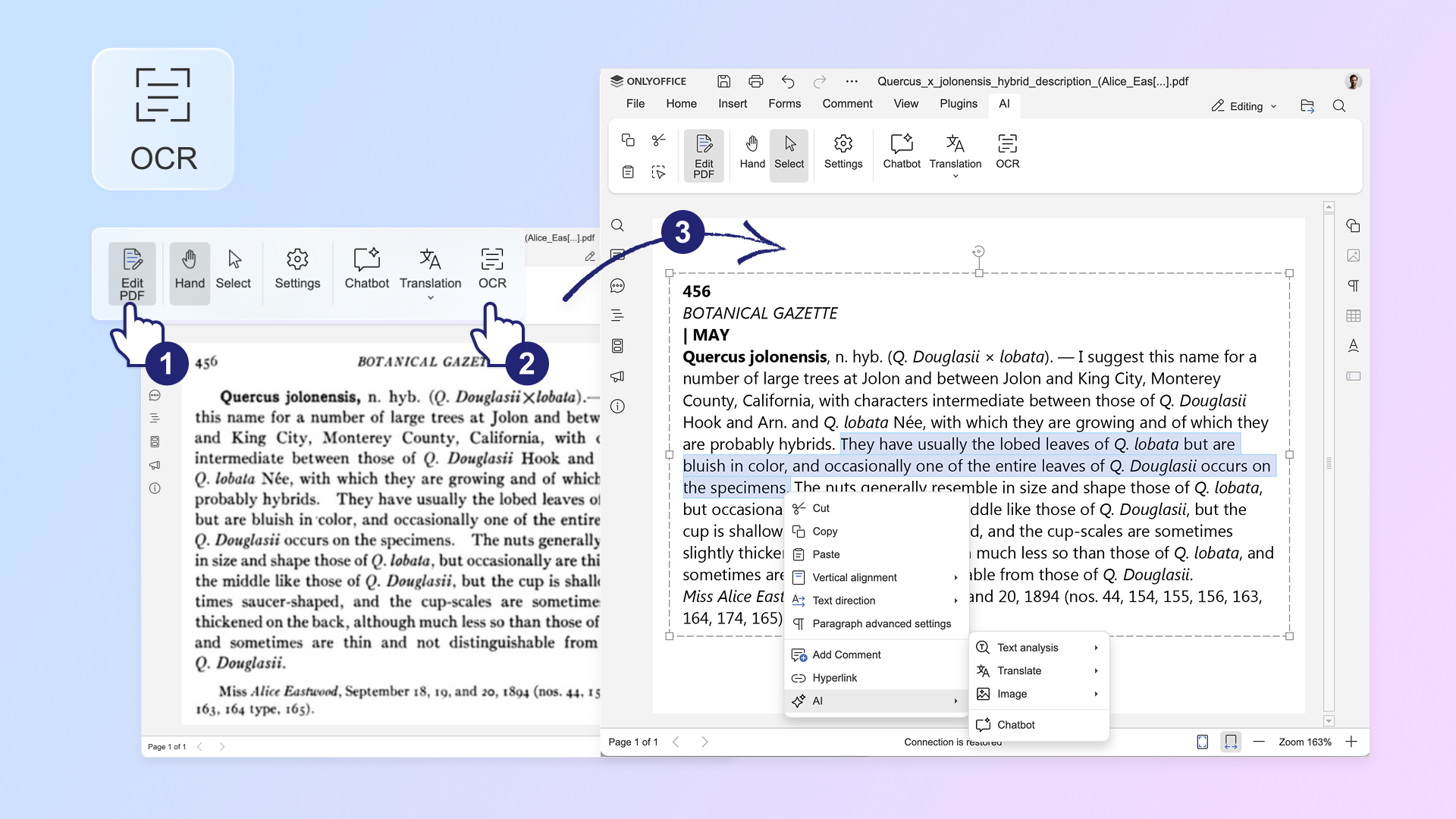
Task: Choose Copy from the context menu
Action: click(x=876, y=532)
